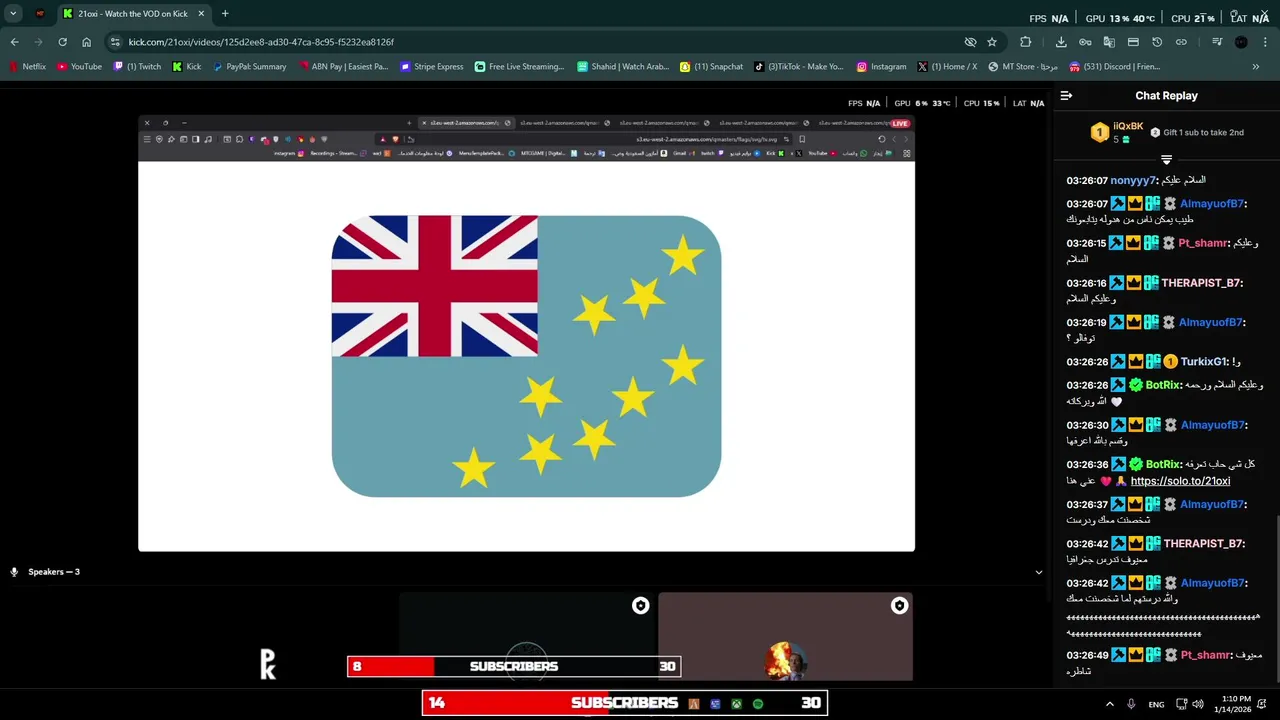
Task: Select the 21oxi Watch the VOD tab
Action: click(x=132, y=14)
